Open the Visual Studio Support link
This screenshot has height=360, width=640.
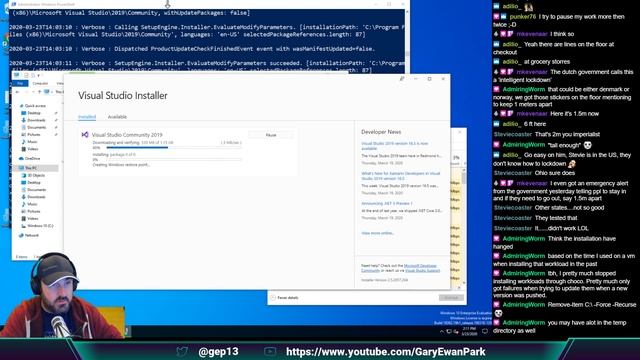point(422,271)
